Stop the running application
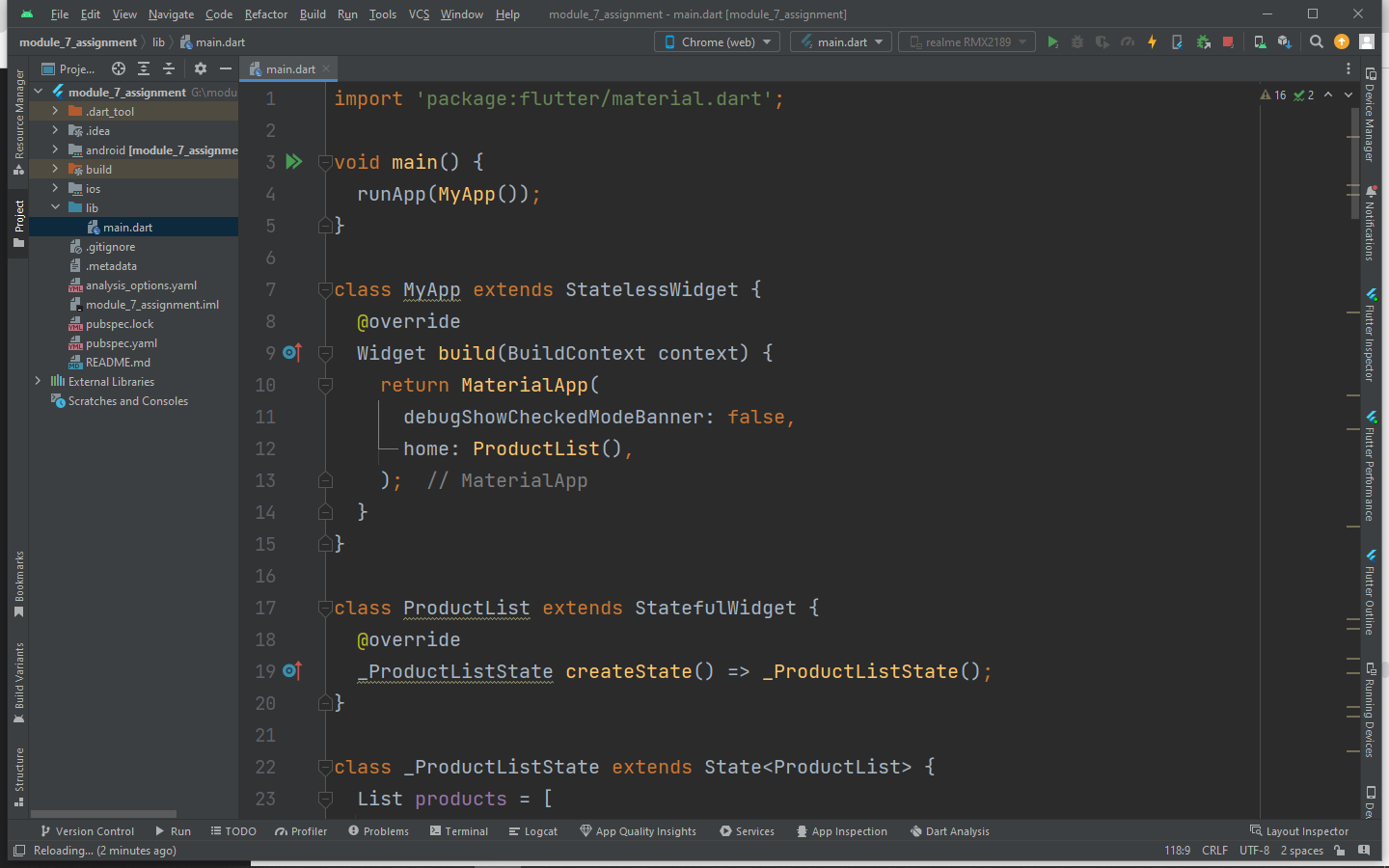 (x=1225, y=41)
